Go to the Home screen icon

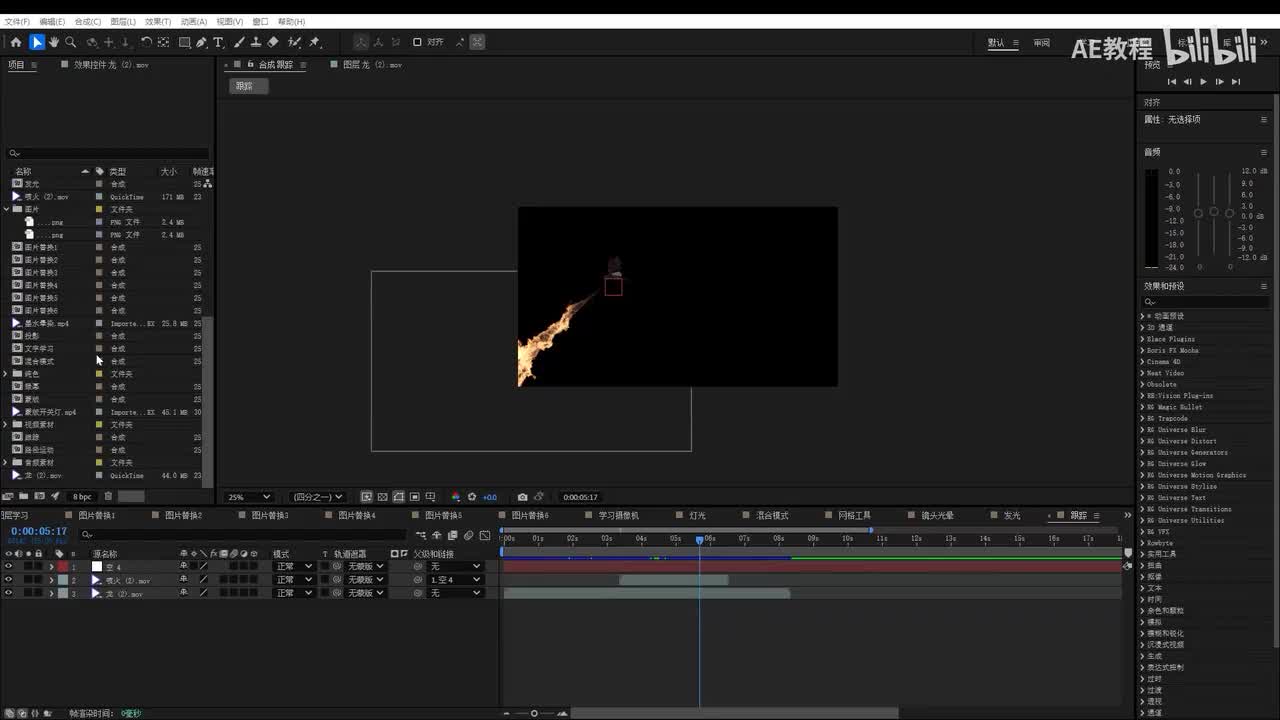point(16,42)
